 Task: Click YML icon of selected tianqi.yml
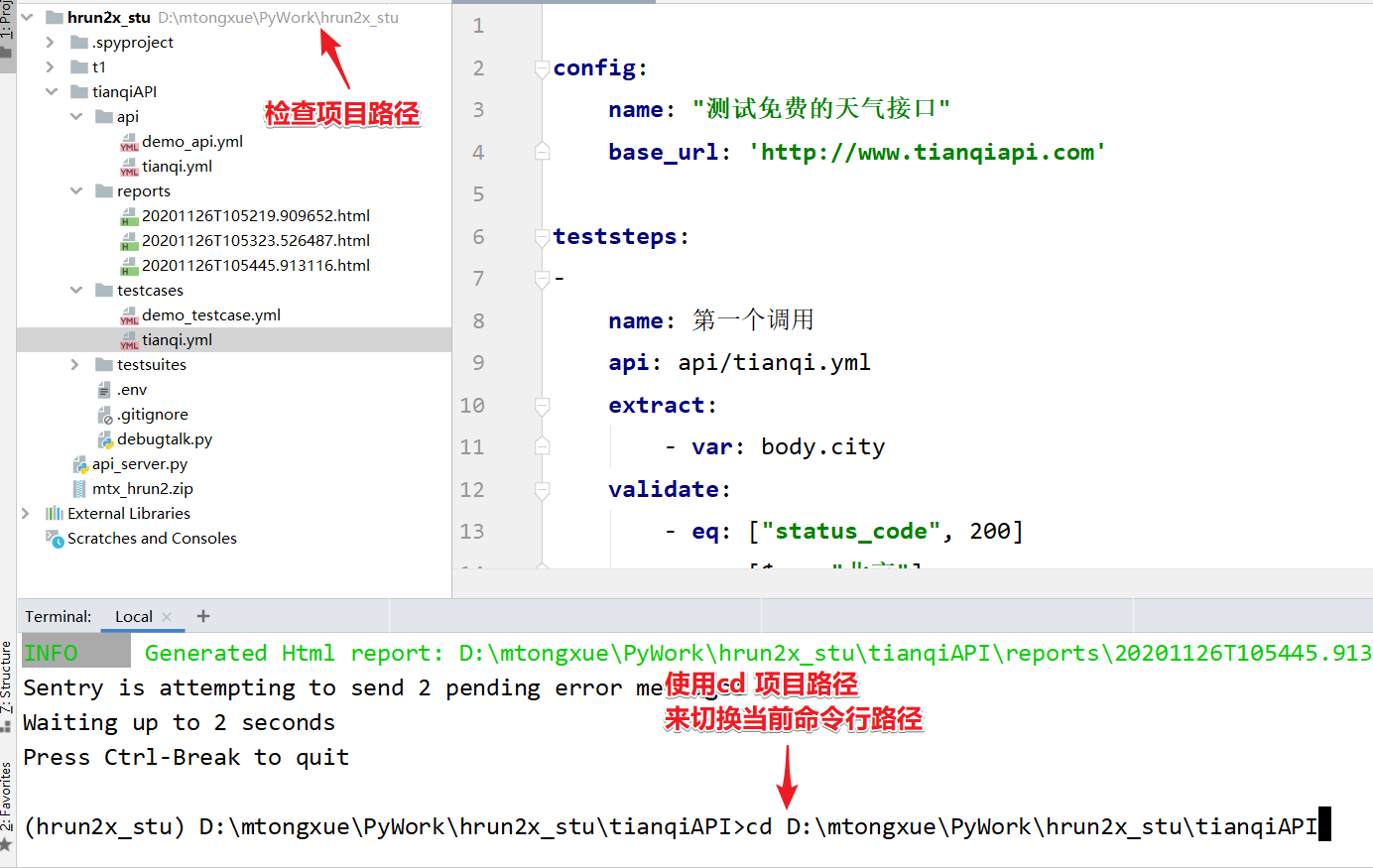pyautogui.click(x=129, y=340)
